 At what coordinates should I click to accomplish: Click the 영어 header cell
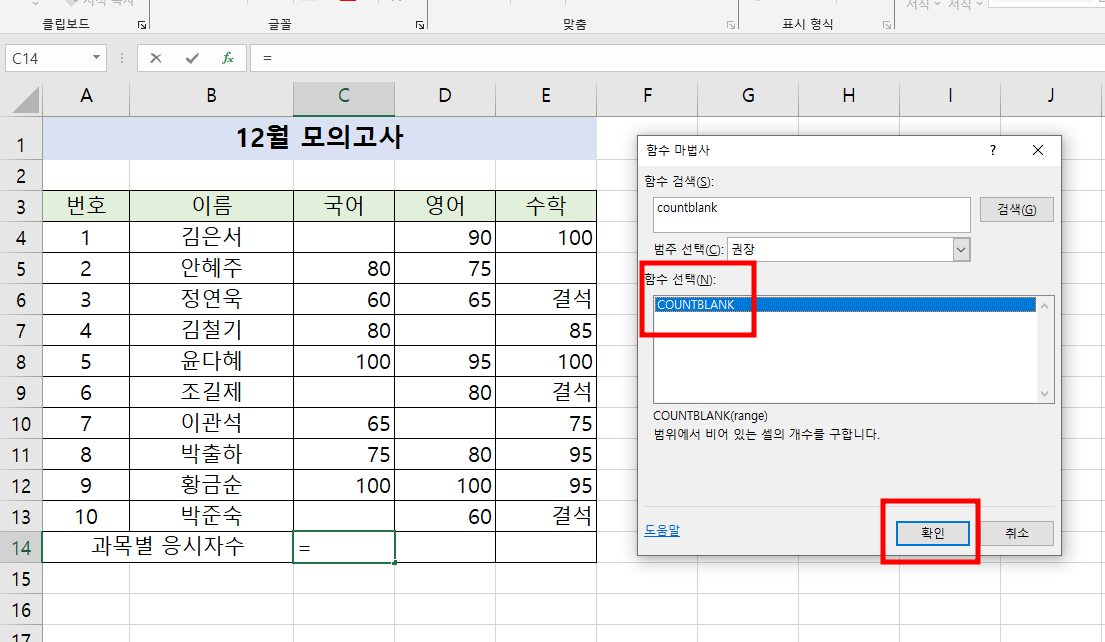tap(445, 206)
